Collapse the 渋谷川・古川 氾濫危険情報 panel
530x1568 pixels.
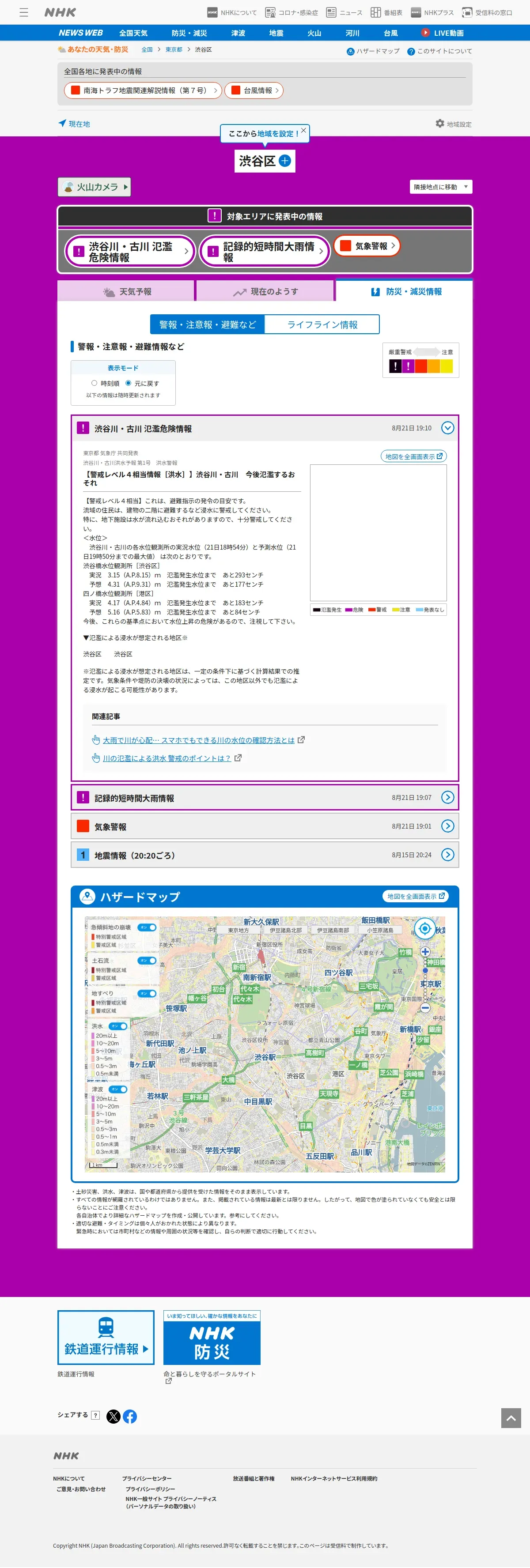point(447,428)
